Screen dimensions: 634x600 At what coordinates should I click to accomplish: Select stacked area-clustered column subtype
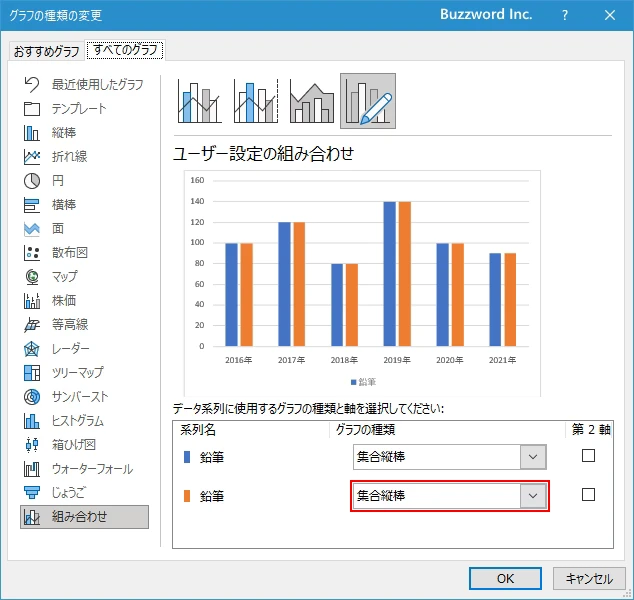coord(312,101)
